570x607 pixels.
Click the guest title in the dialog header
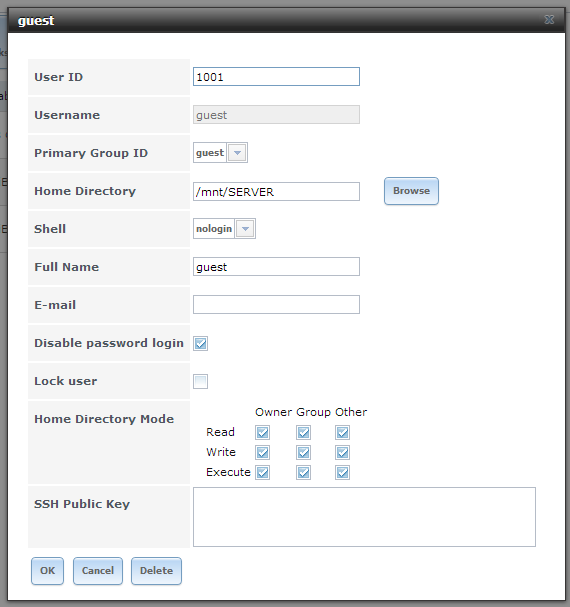(x=36, y=21)
